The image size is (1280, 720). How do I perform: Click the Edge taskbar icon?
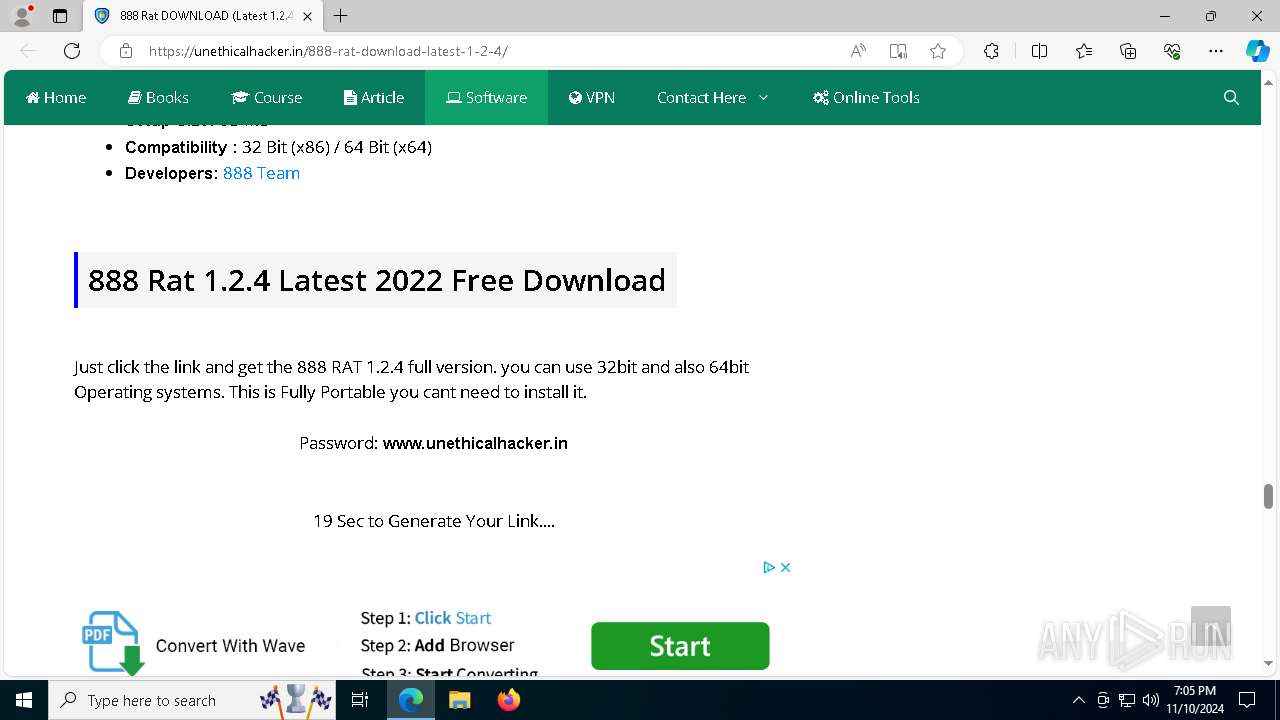click(411, 700)
